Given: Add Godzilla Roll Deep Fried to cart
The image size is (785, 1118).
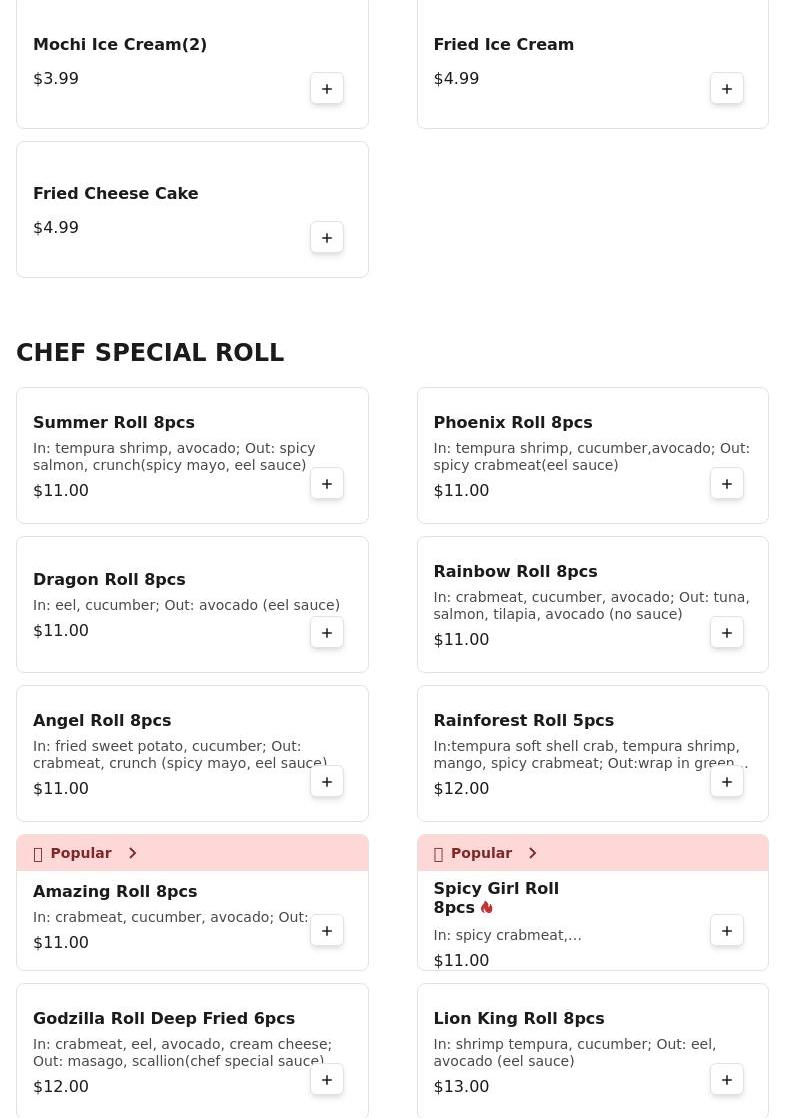Looking at the screenshot, I should click(327, 1080).
